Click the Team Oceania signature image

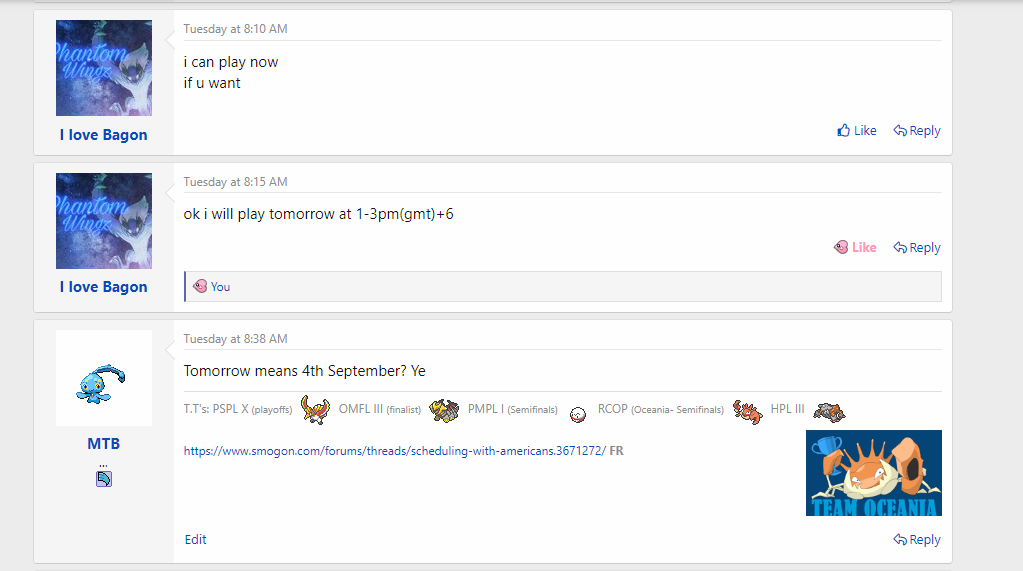point(874,473)
